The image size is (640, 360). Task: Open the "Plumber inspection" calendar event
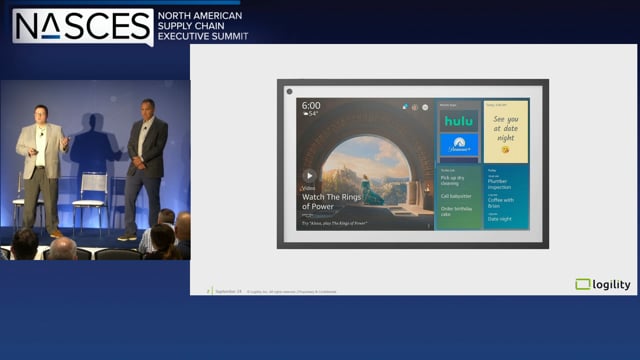click(x=499, y=184)
